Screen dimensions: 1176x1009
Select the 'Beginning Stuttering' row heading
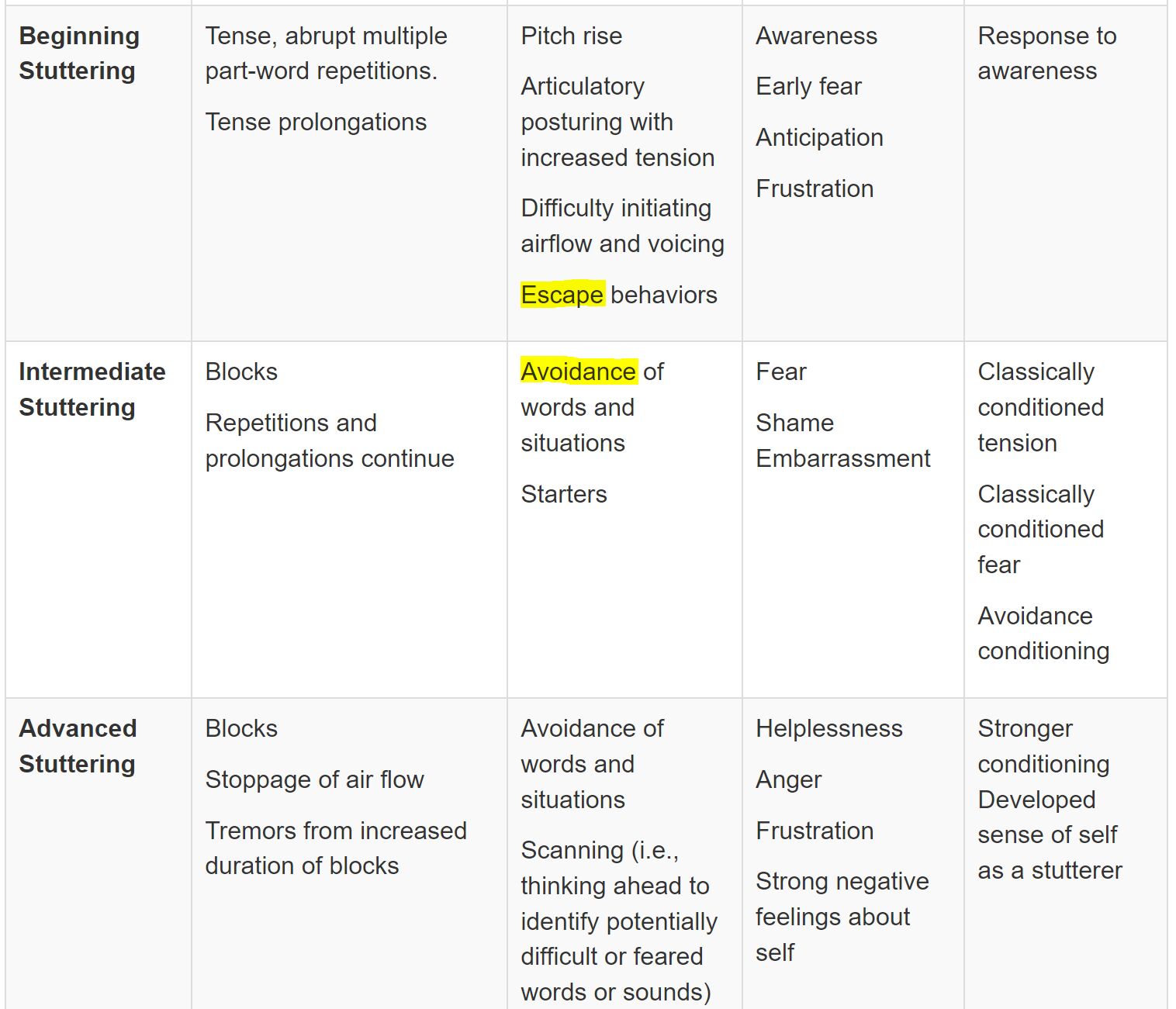[x=78, y=53]
